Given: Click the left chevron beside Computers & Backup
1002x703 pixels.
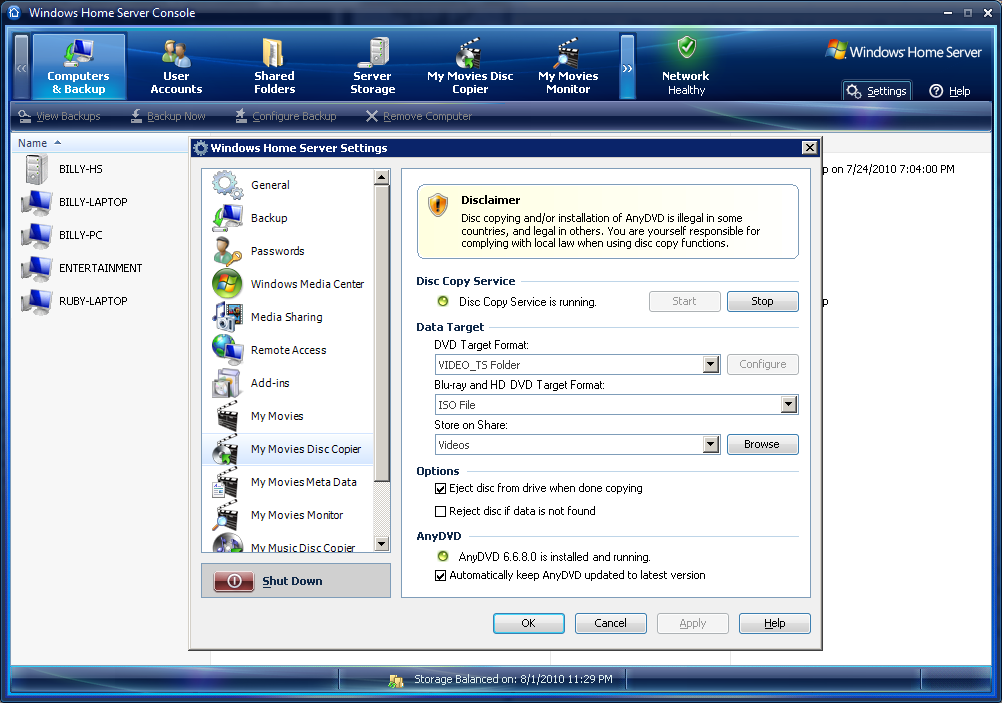Looking at the screenshot, I should click(x=22, y=67).
